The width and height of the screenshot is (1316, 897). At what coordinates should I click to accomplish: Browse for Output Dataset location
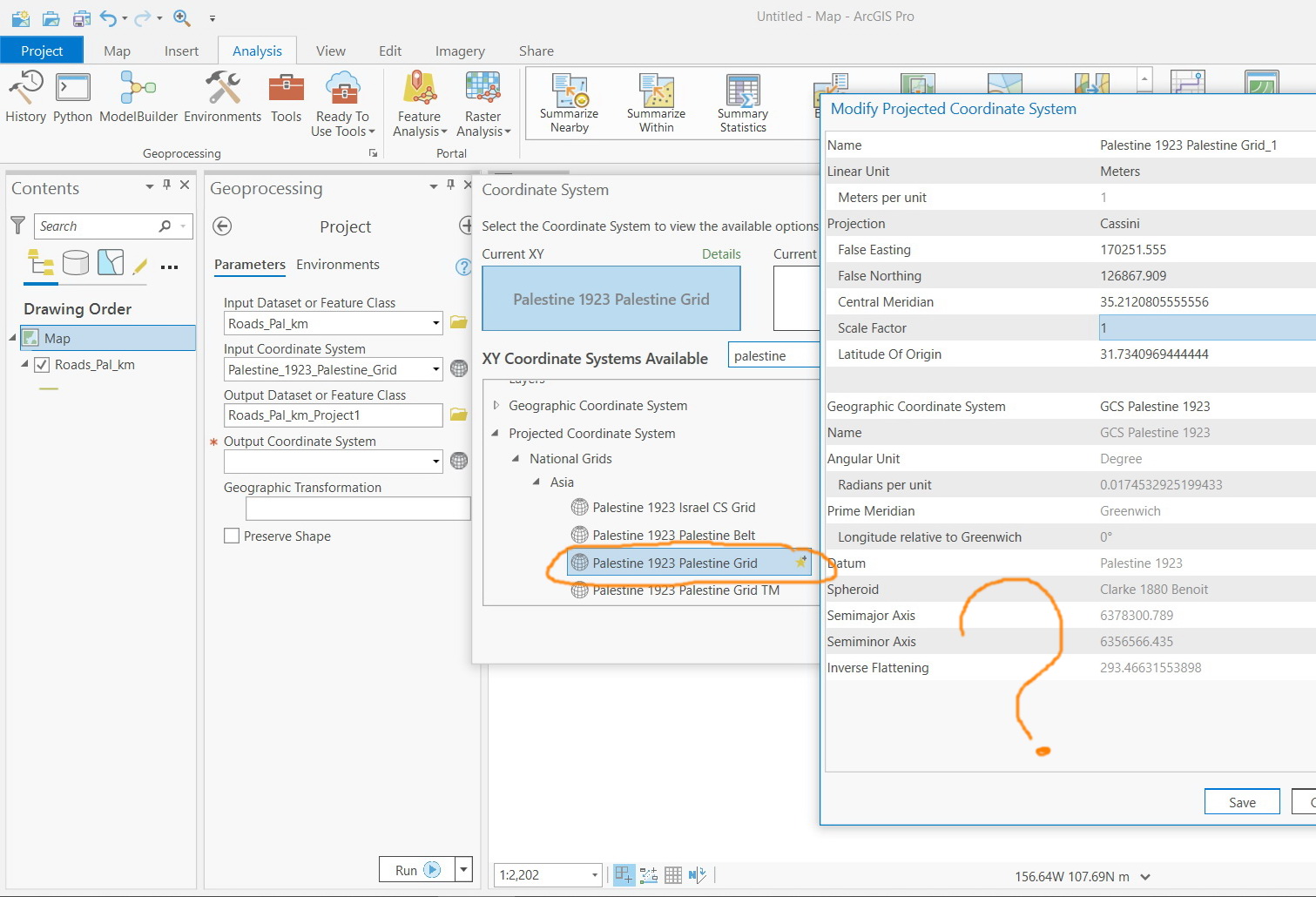pos(459,415)
